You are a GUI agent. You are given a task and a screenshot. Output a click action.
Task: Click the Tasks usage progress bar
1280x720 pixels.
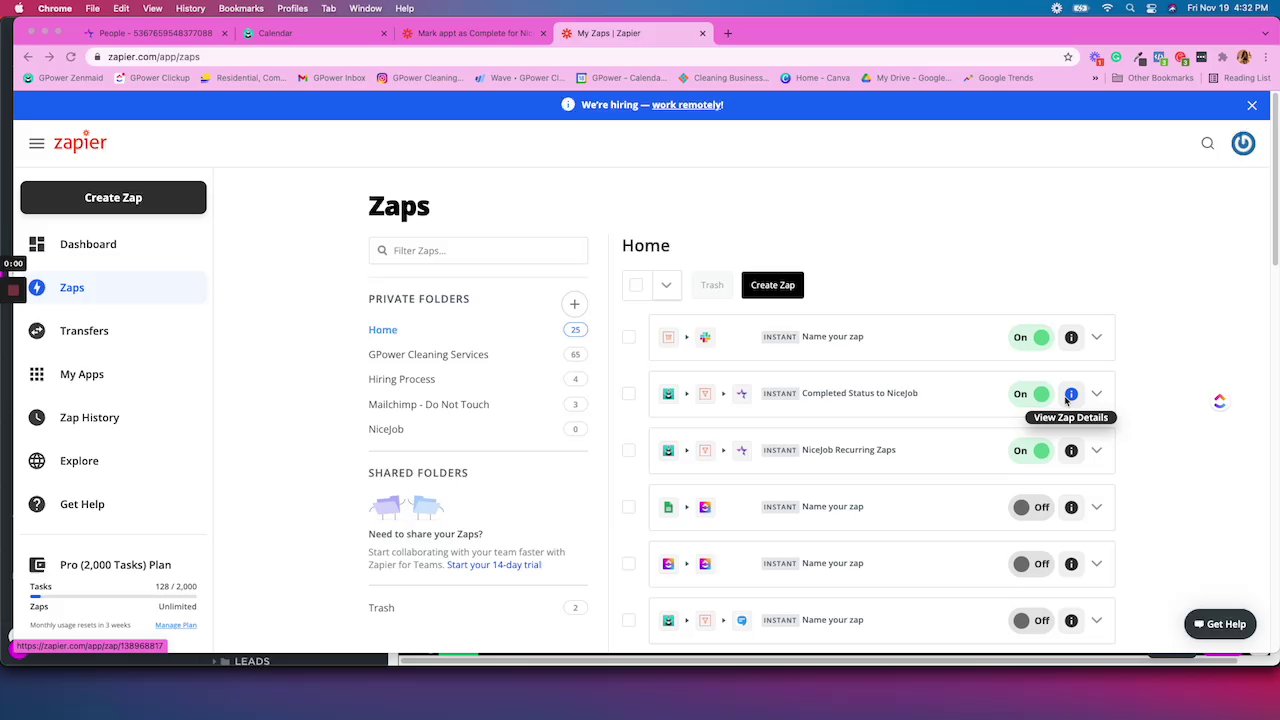tap(113, 596)
